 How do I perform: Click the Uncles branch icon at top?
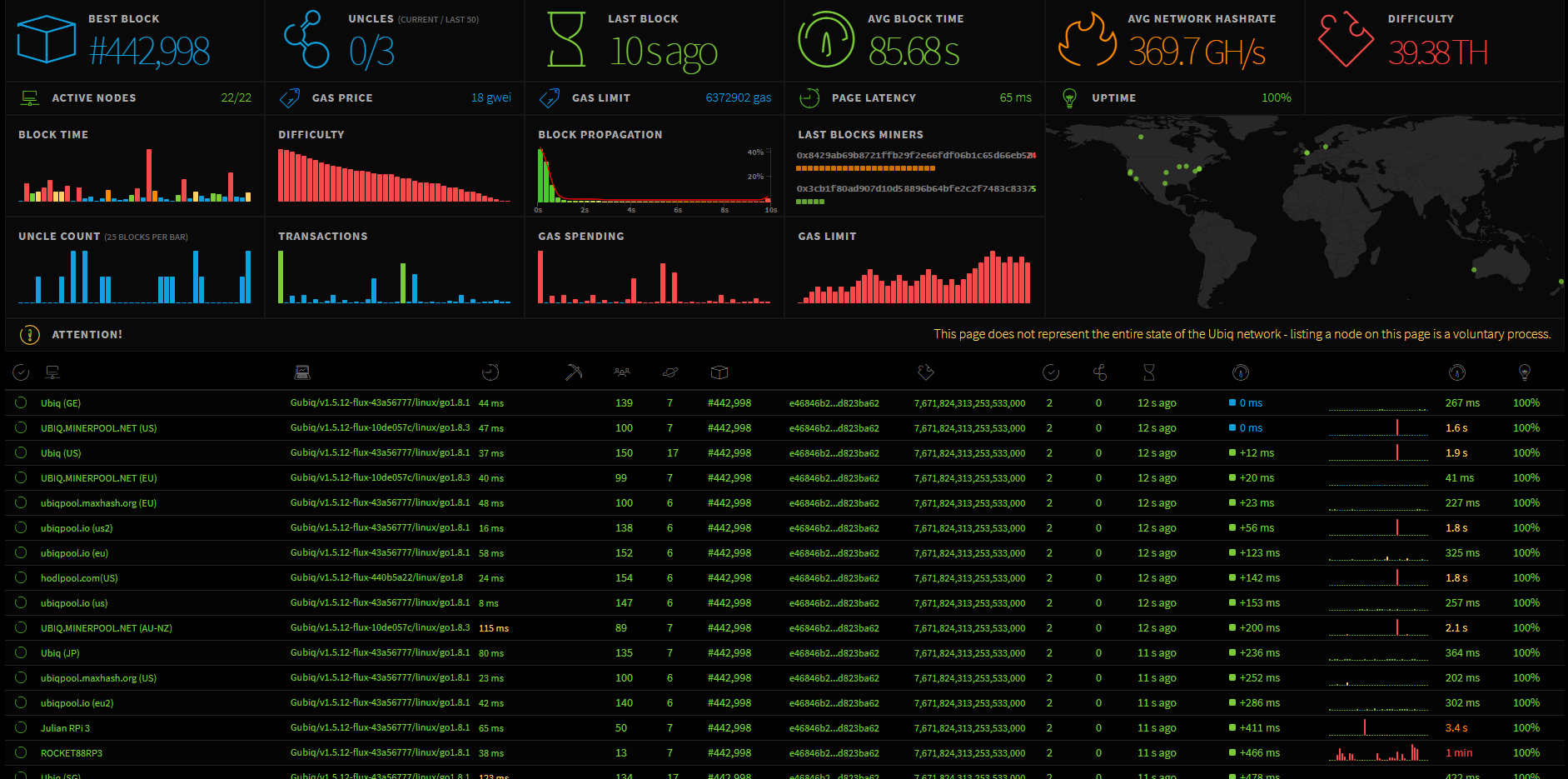(306, 39)
